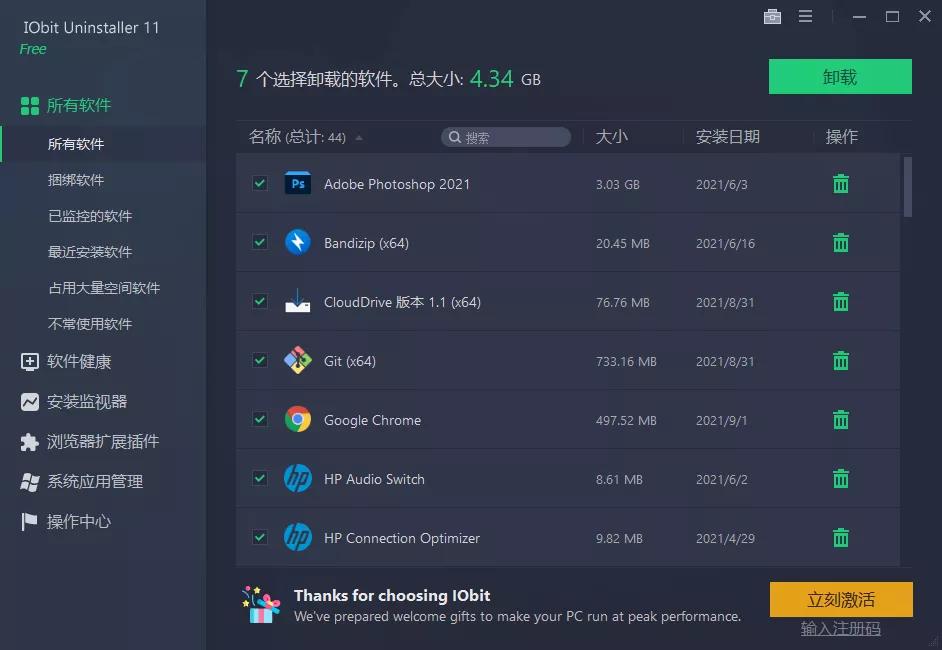This screenshot has height=650, width=942.
Task: Click the 操作中心 flag icon
Action: coord(30,520)
